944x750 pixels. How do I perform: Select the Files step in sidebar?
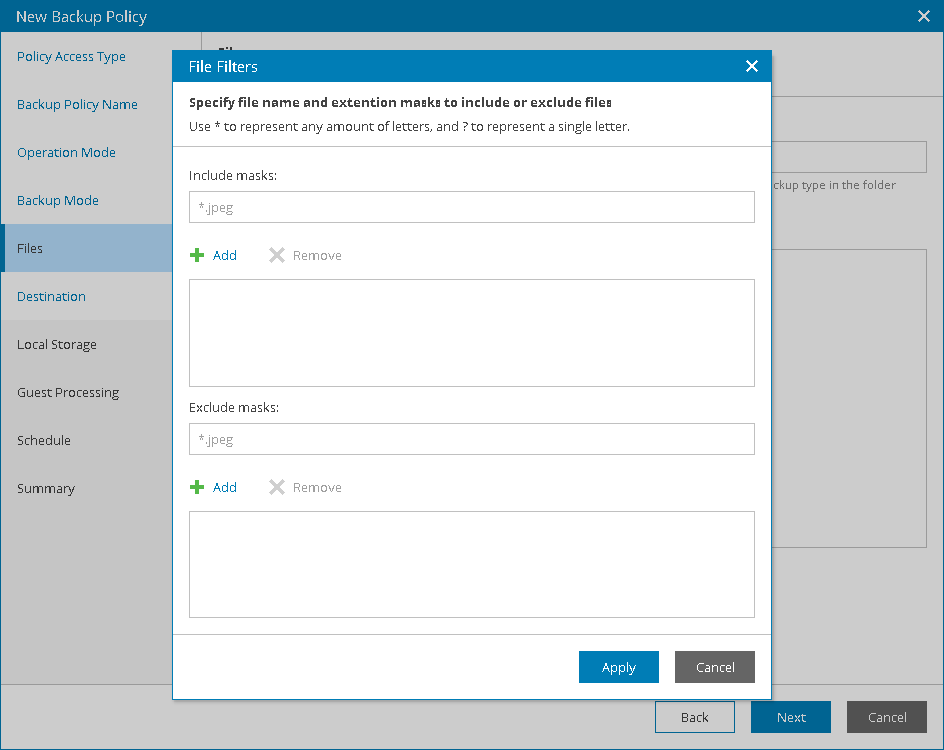tap(87, 248)
